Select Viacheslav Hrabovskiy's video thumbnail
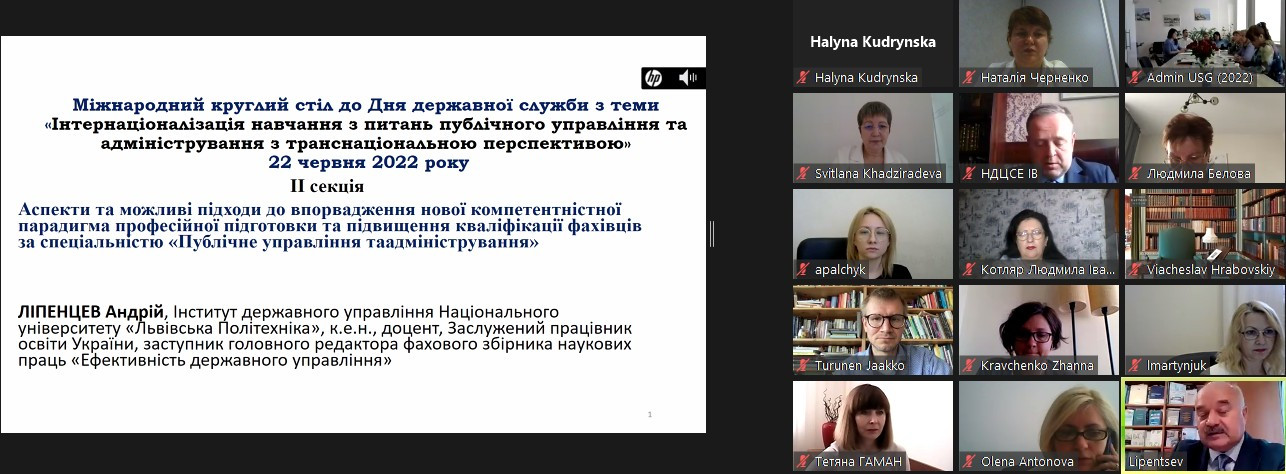This screenshot has height=474, width=1286. (1205, 233)
